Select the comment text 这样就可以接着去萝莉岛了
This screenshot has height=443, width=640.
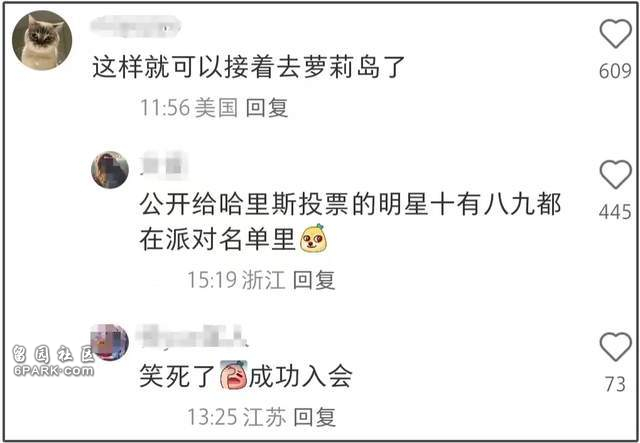click(249, 67)
